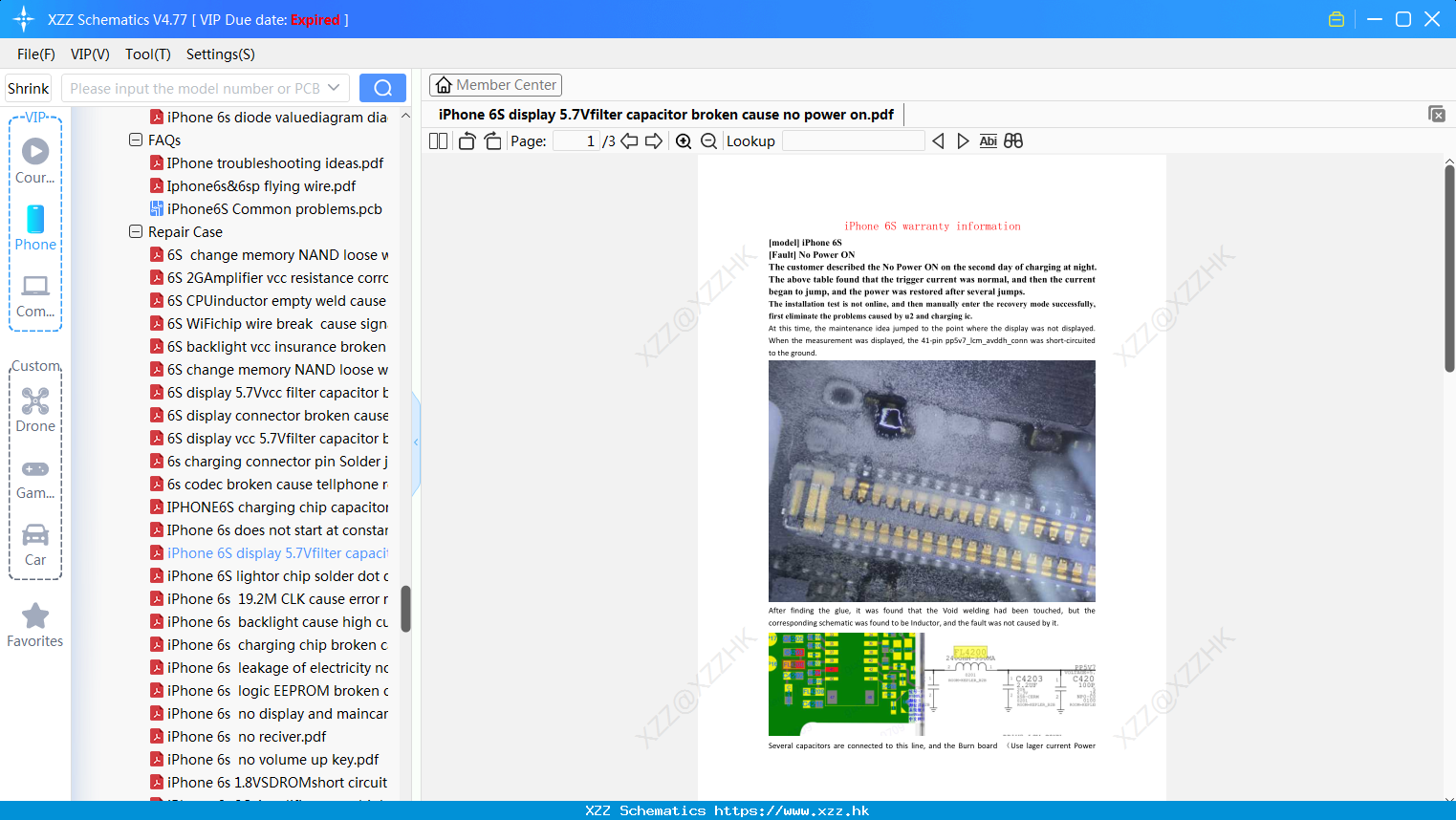Open the Car category
Image resolution: width=1456 pixels, height=820 pixels.
point(35,545)
